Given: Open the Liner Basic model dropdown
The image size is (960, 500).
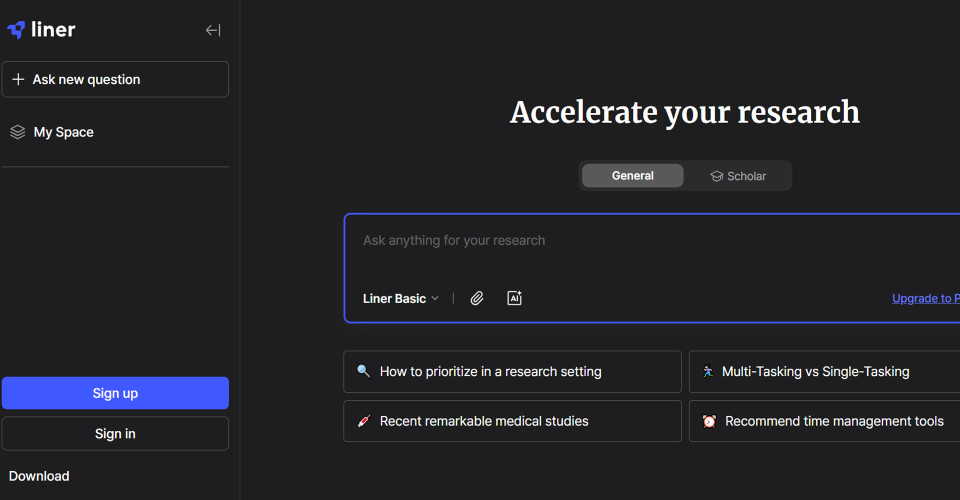Looking at the screenshot, I should (401, 298).
